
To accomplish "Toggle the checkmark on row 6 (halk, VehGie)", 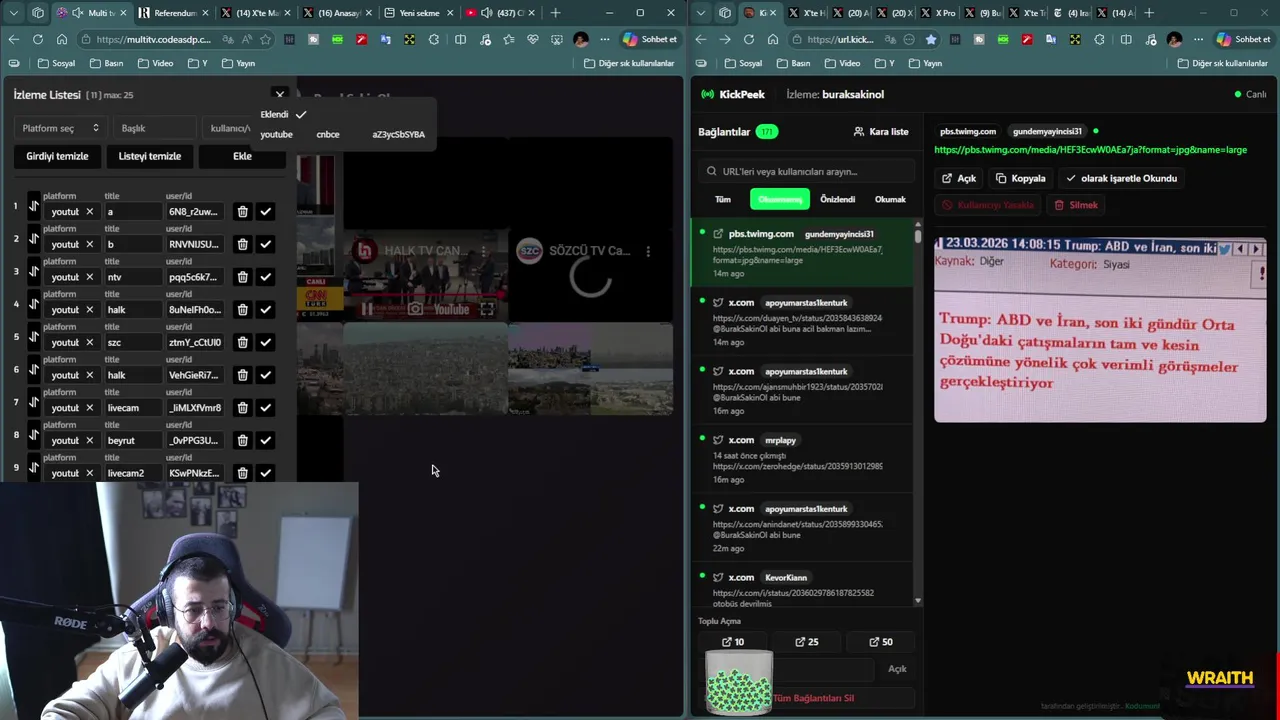I will (265, 375).
